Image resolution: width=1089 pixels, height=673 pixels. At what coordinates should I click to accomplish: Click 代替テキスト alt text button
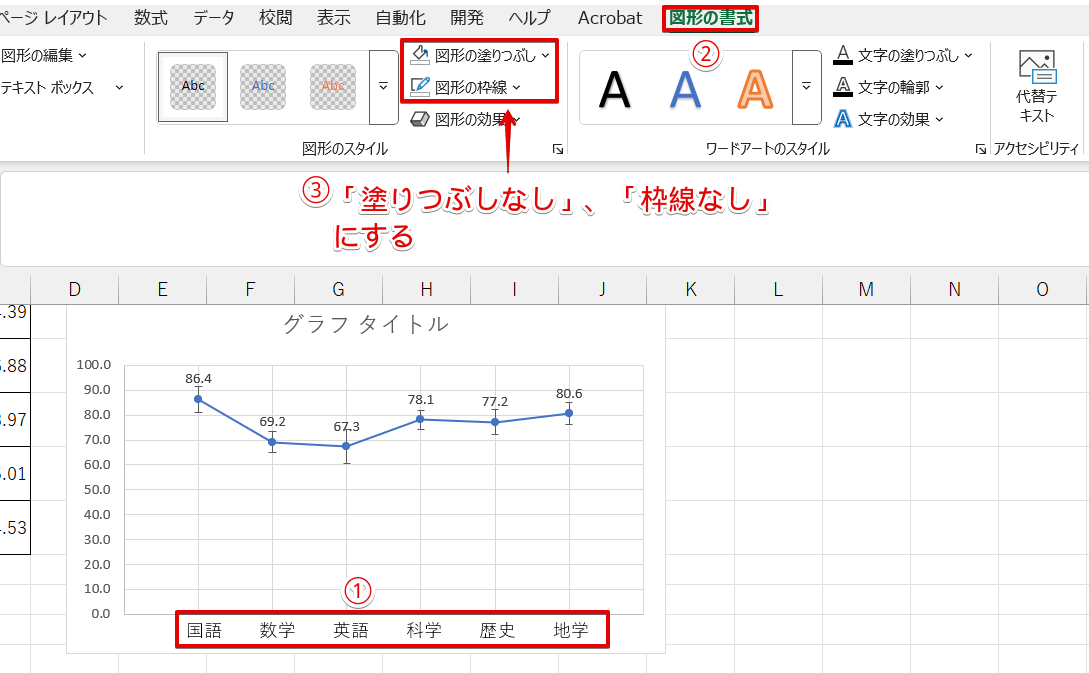(1036, 86)
